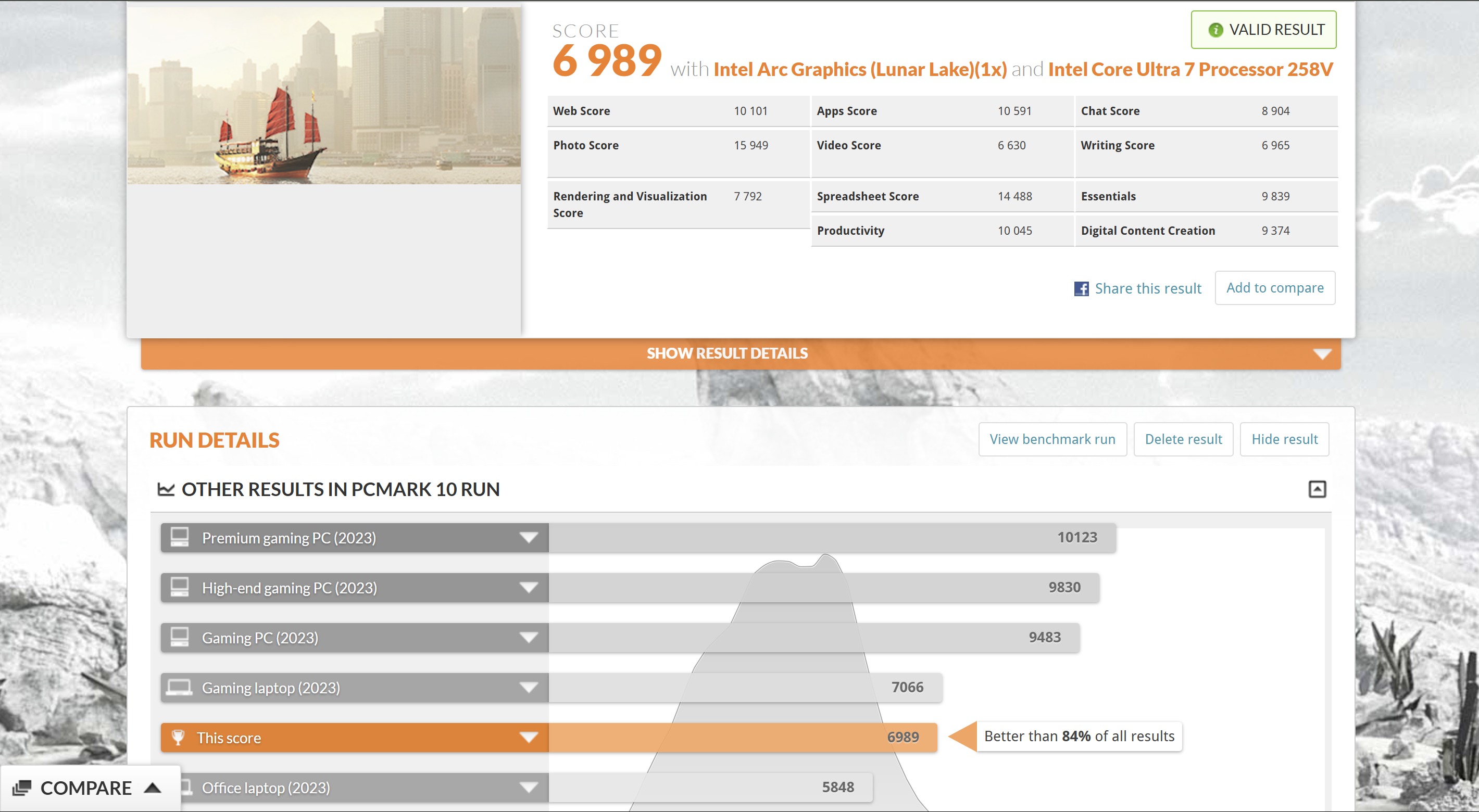Click the desktop icon for High-end gaming PC

coord(180,587)
